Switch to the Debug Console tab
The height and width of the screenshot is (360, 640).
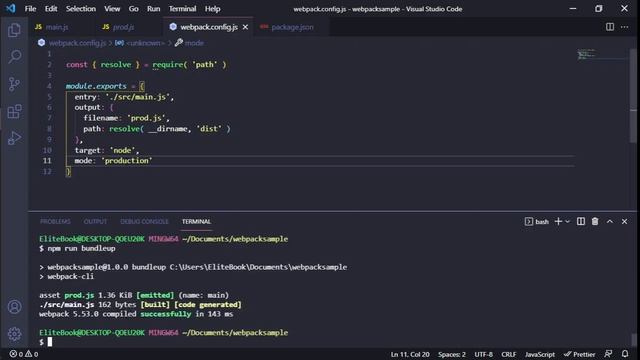pyautogui.click(x=144, y=221)
